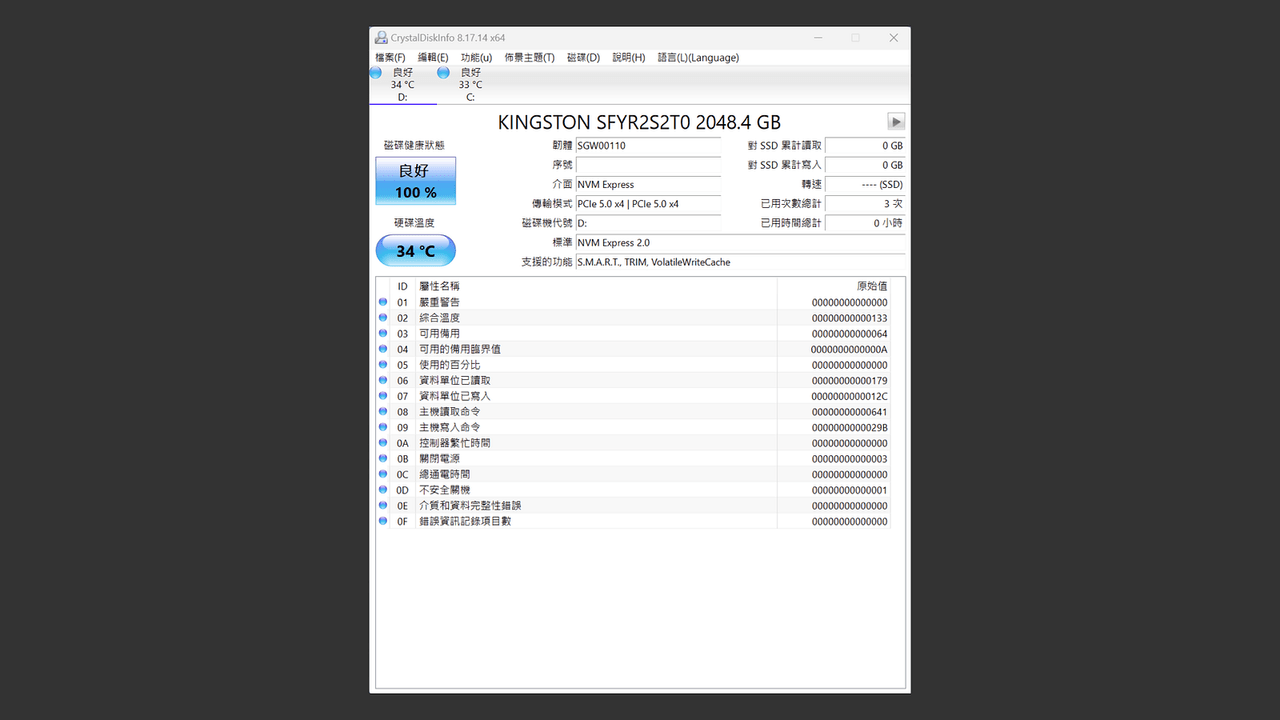Click the blue status dot for attribute 0F
The width and height of the screenshot is (1280, 720).
pos(383,521)
